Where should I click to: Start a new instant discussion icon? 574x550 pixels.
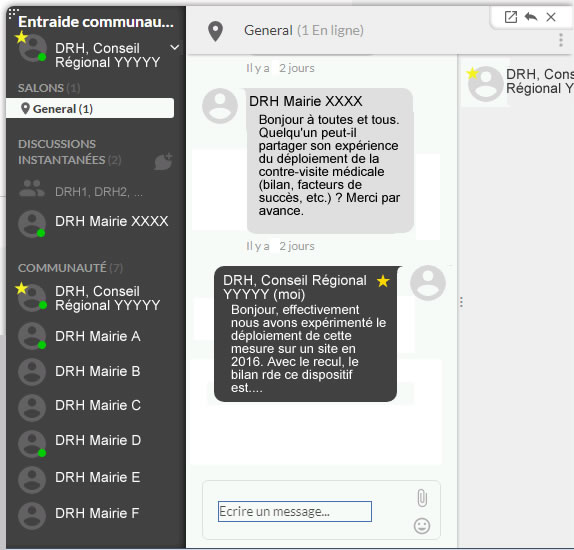click(163, 161)
